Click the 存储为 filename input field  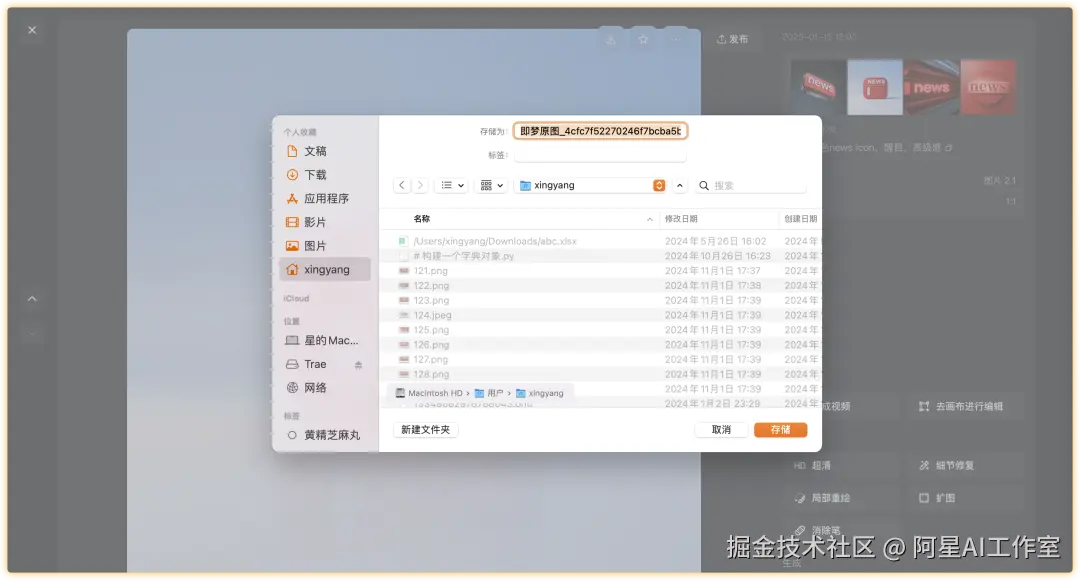(x=600, y=129)
